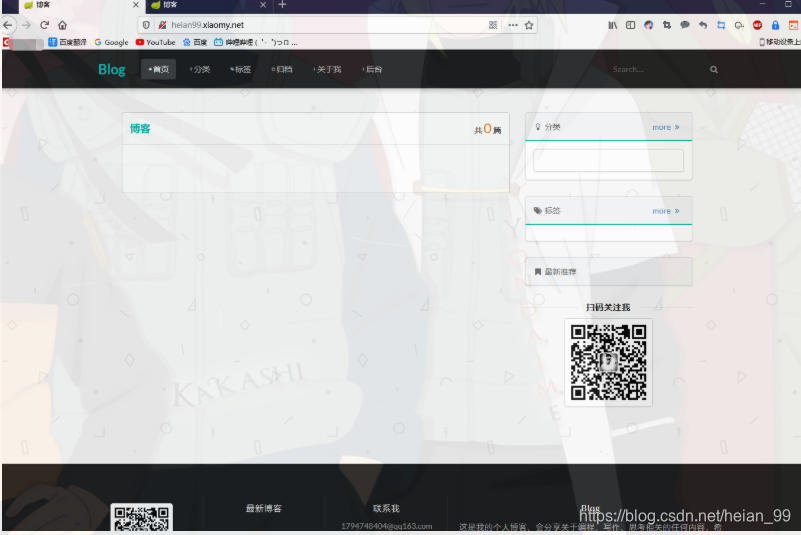Click the insecure connection lock icon
The image size is (801, 535).
(x=162, y=25)
